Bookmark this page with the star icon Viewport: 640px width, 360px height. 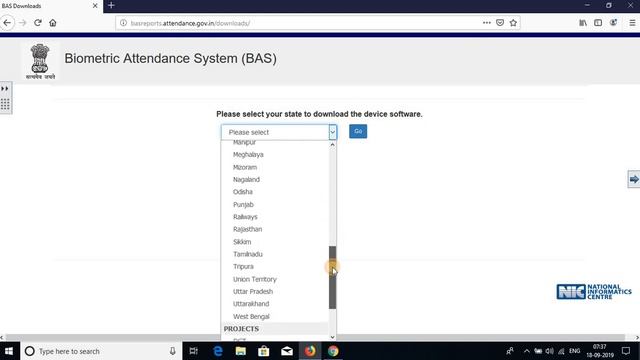513,23
